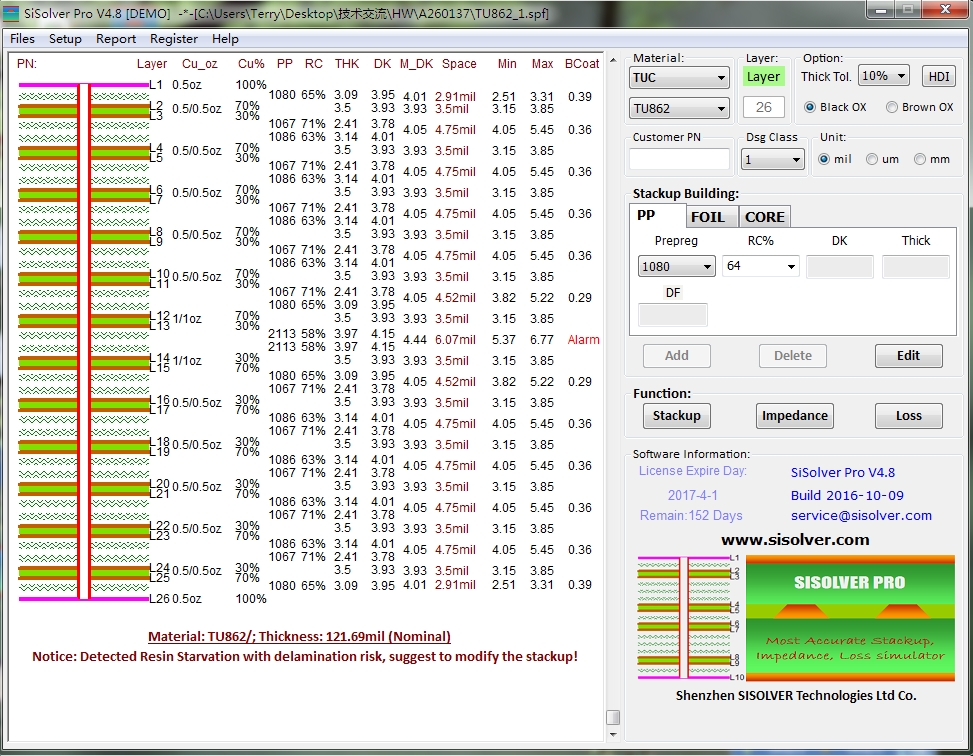This screenshot has height=756, width=973.
Task: Choose the um unit option
Action: [x=872, y=159]
